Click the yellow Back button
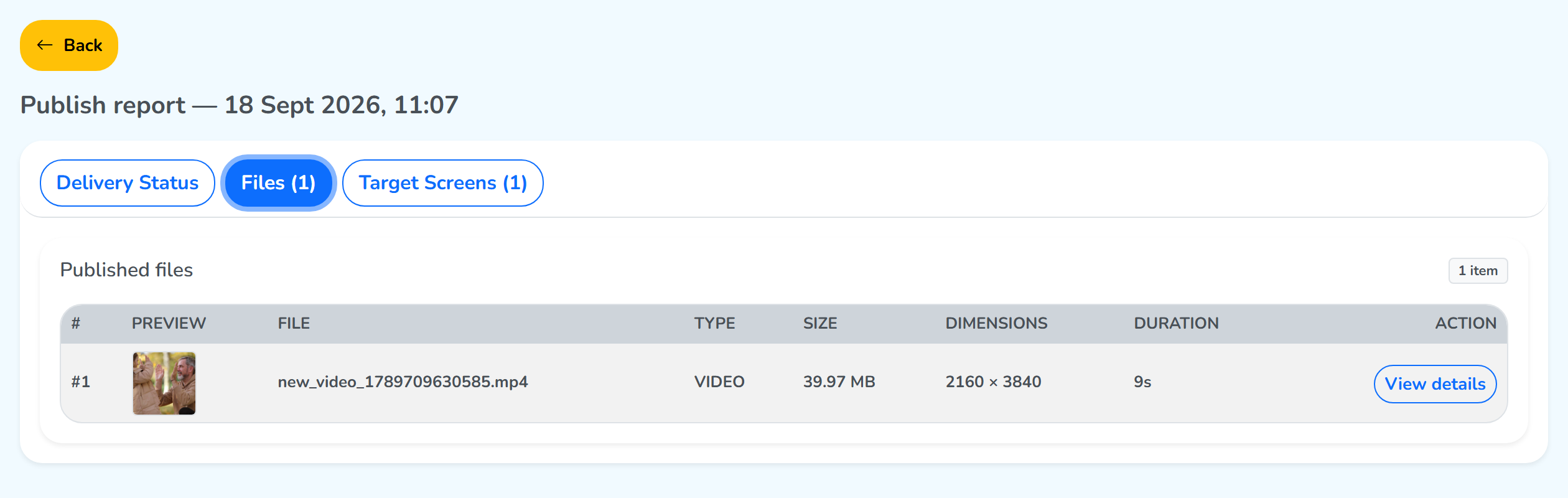Screen dimensions: 1568x498 click(x=69, y=45)
